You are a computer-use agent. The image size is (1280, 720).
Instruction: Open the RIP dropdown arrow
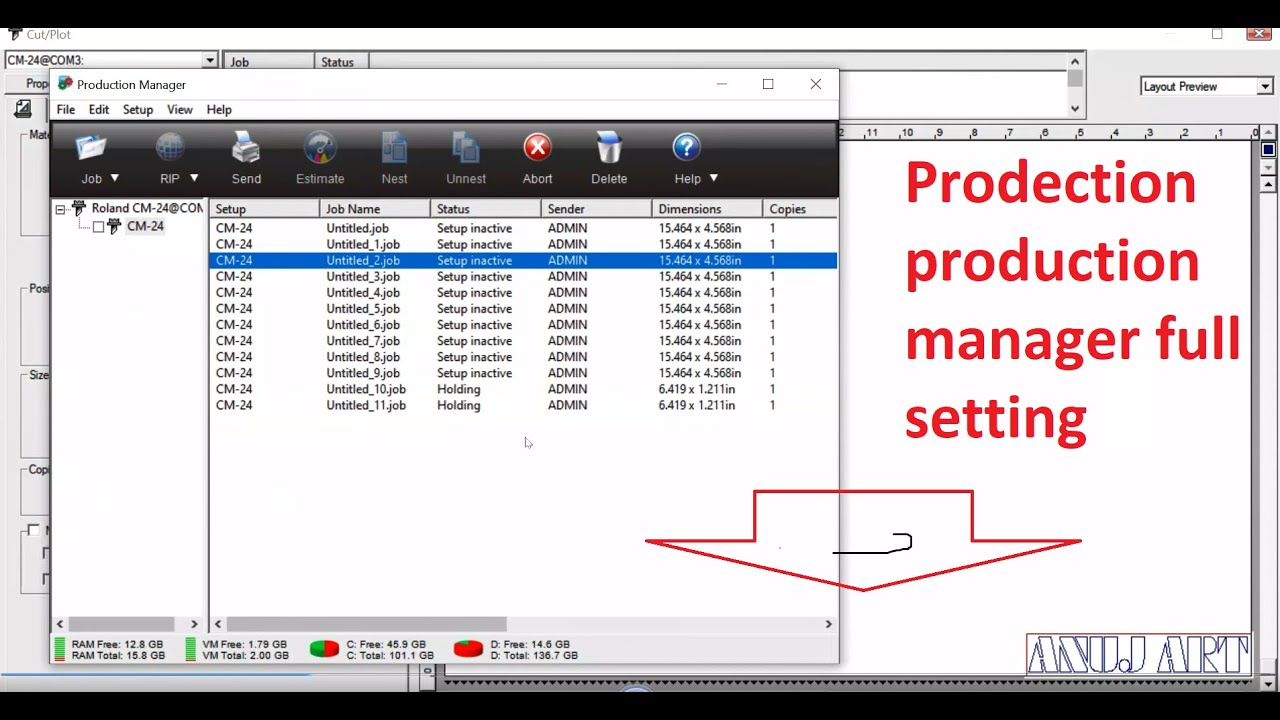coord(194,178)
